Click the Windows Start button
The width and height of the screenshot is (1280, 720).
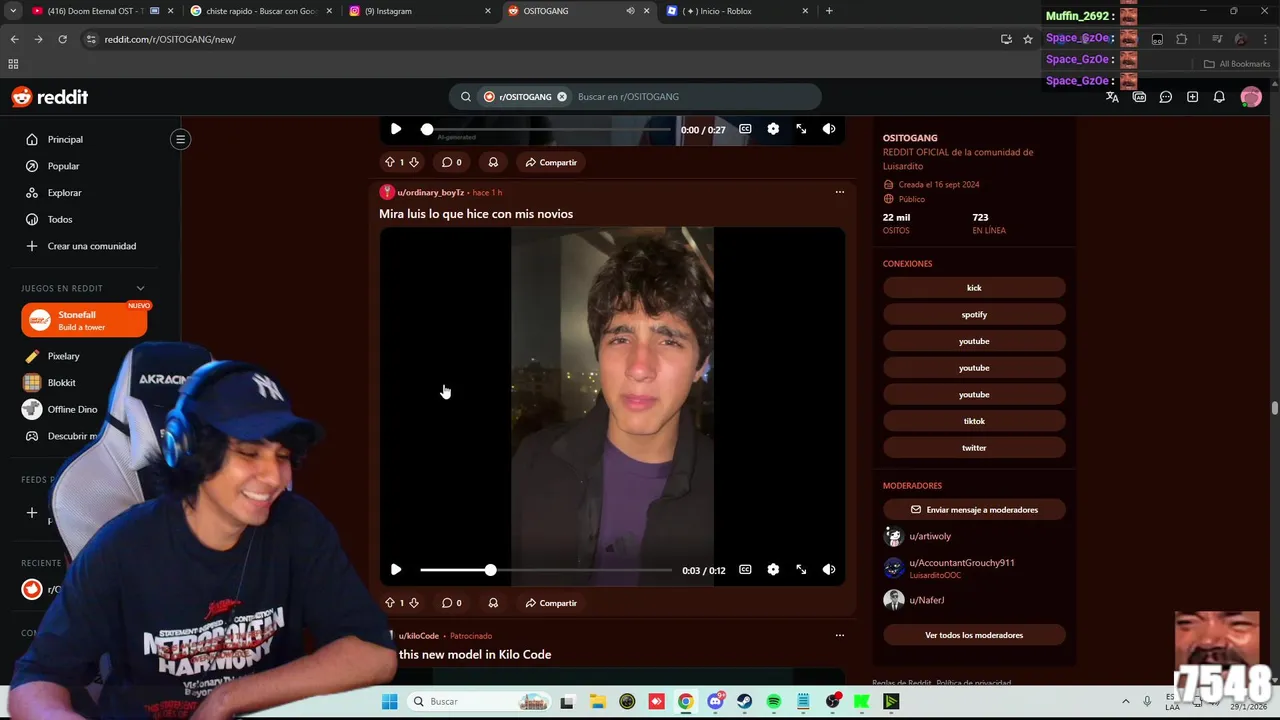click(x=389, y=702)
